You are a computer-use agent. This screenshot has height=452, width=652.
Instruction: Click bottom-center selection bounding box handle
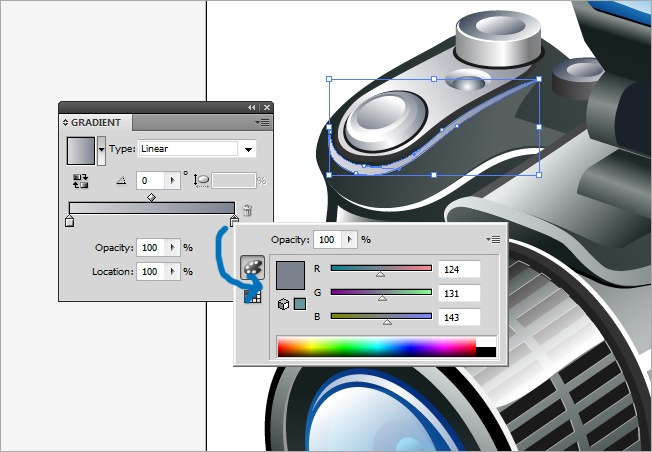coord(434,175)
